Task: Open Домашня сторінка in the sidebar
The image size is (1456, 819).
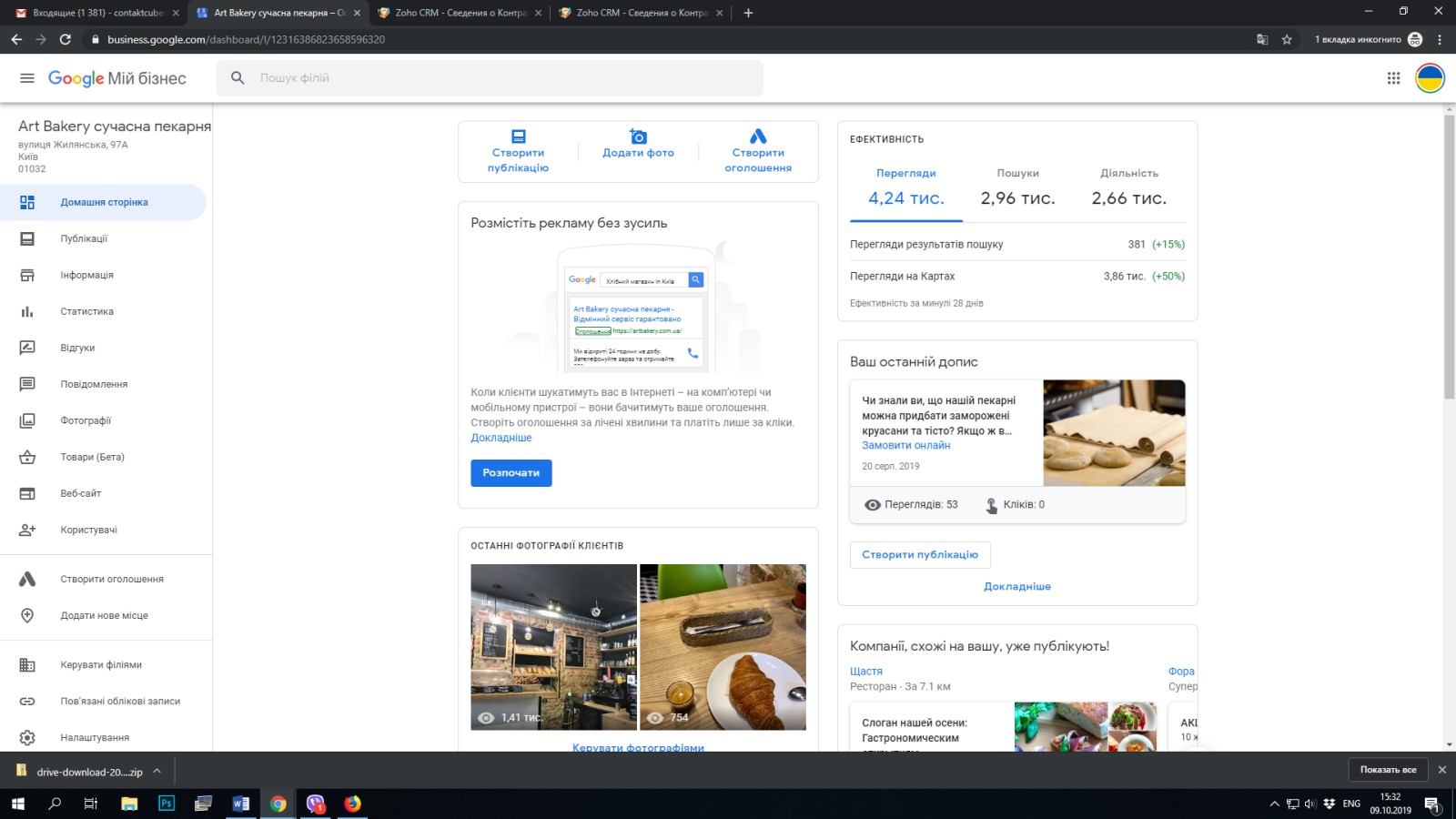Action: pos(103,202)
